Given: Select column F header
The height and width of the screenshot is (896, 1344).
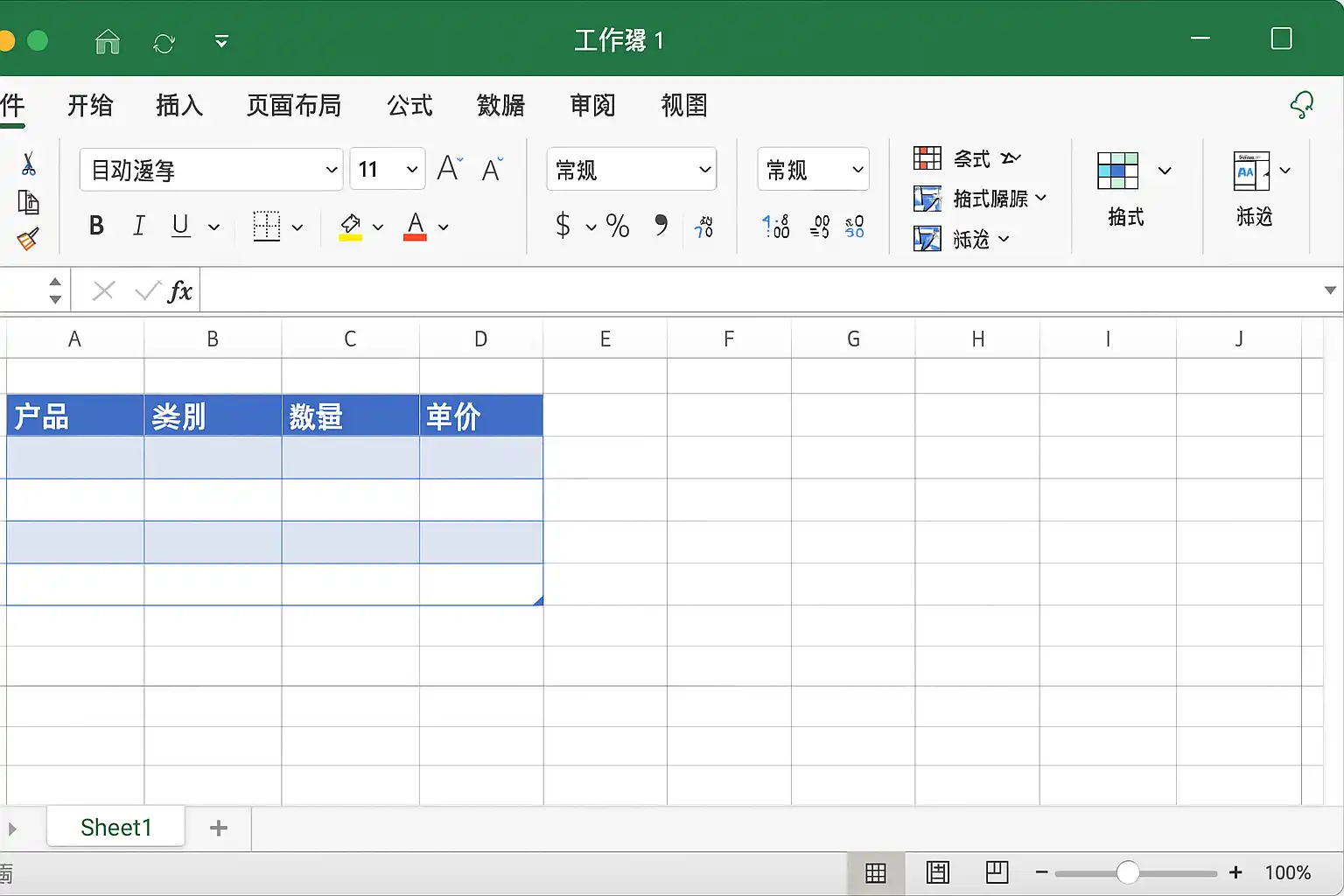Looking at the screenshot, I should coord(729,339).
